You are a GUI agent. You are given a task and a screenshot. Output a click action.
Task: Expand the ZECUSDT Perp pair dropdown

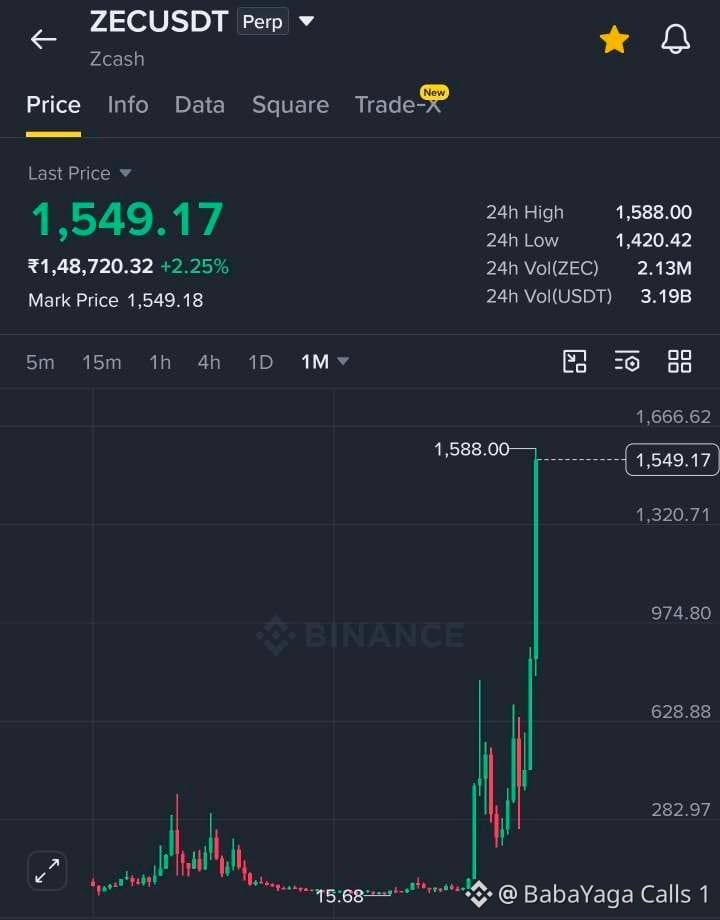point(306,21)
